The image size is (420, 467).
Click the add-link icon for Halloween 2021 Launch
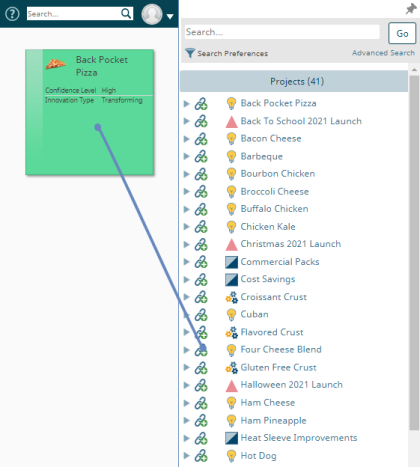[201, 385]
